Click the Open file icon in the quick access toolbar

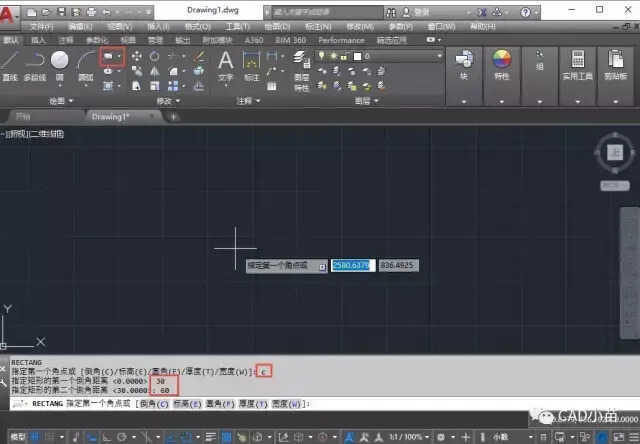(x=46, y=12)
